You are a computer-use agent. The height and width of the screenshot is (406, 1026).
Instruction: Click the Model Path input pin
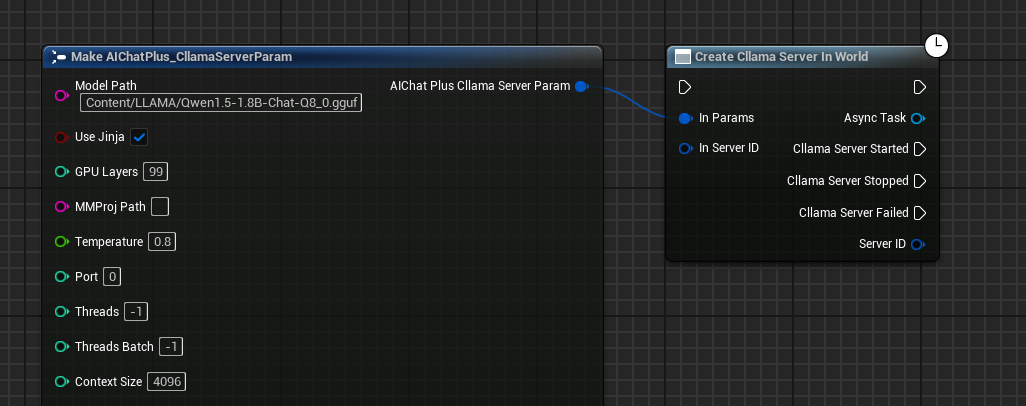(x=61, y=95)
